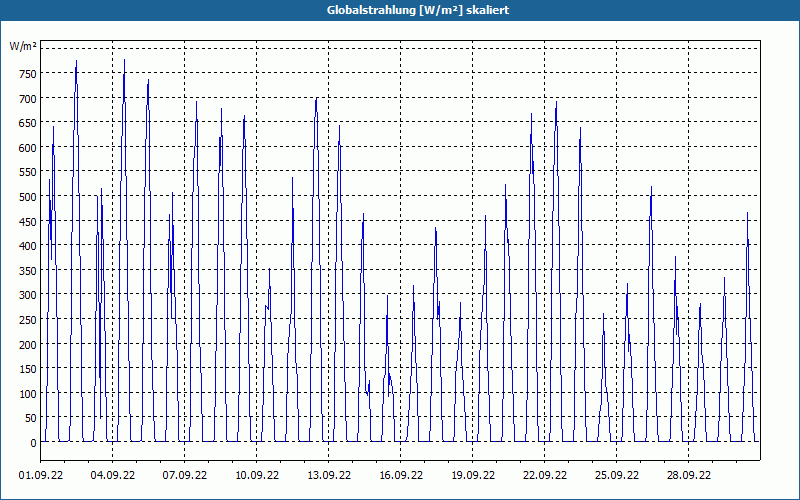Click the date label 01.09.22
The height and width of the screenshot is (500, 800).
pos(41,475)
